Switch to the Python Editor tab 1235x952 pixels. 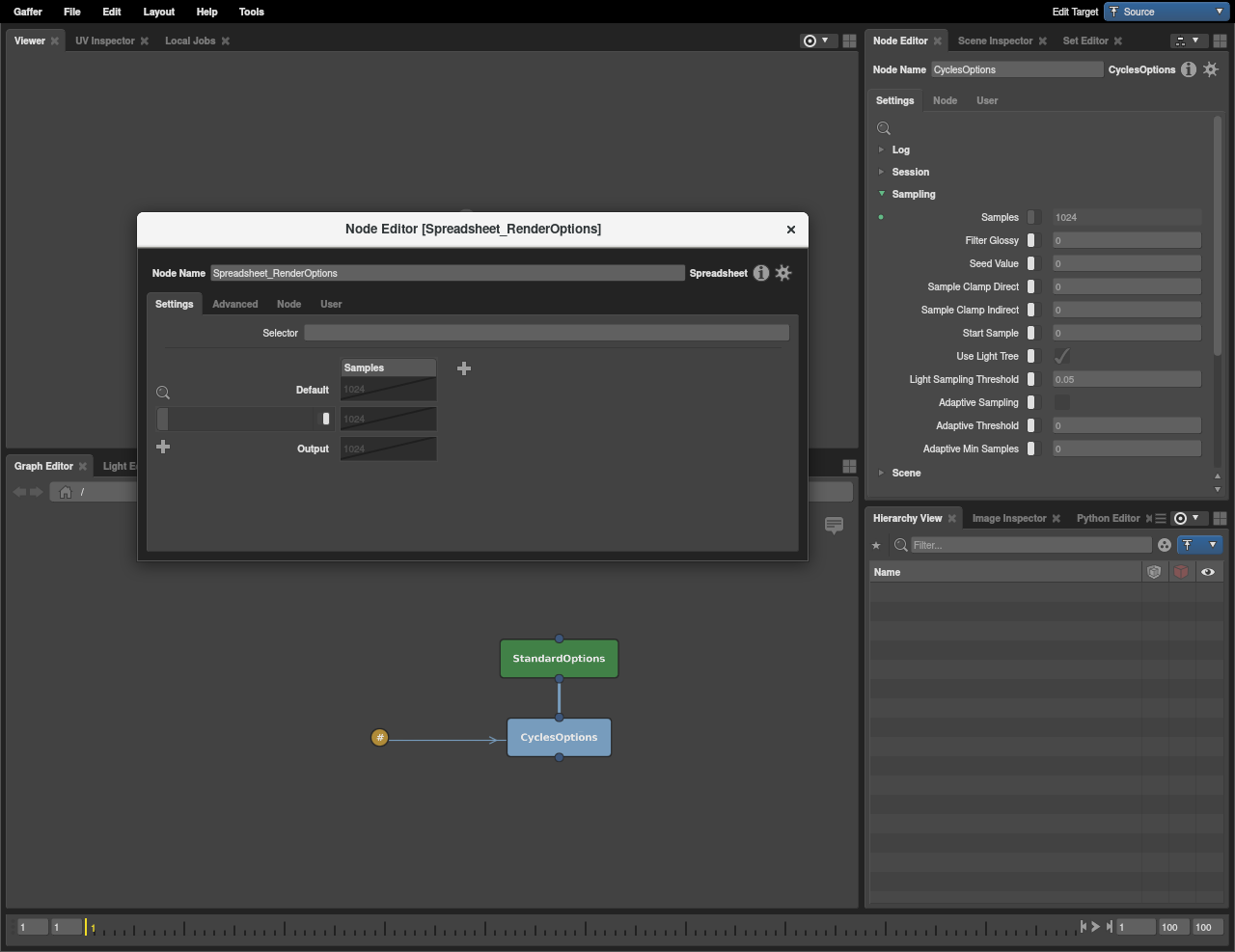click(x=1108, y=518)
